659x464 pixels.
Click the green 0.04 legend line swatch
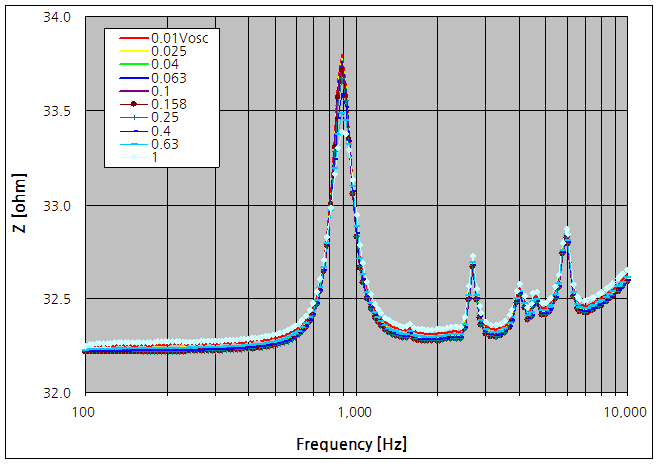coord(134,64)
